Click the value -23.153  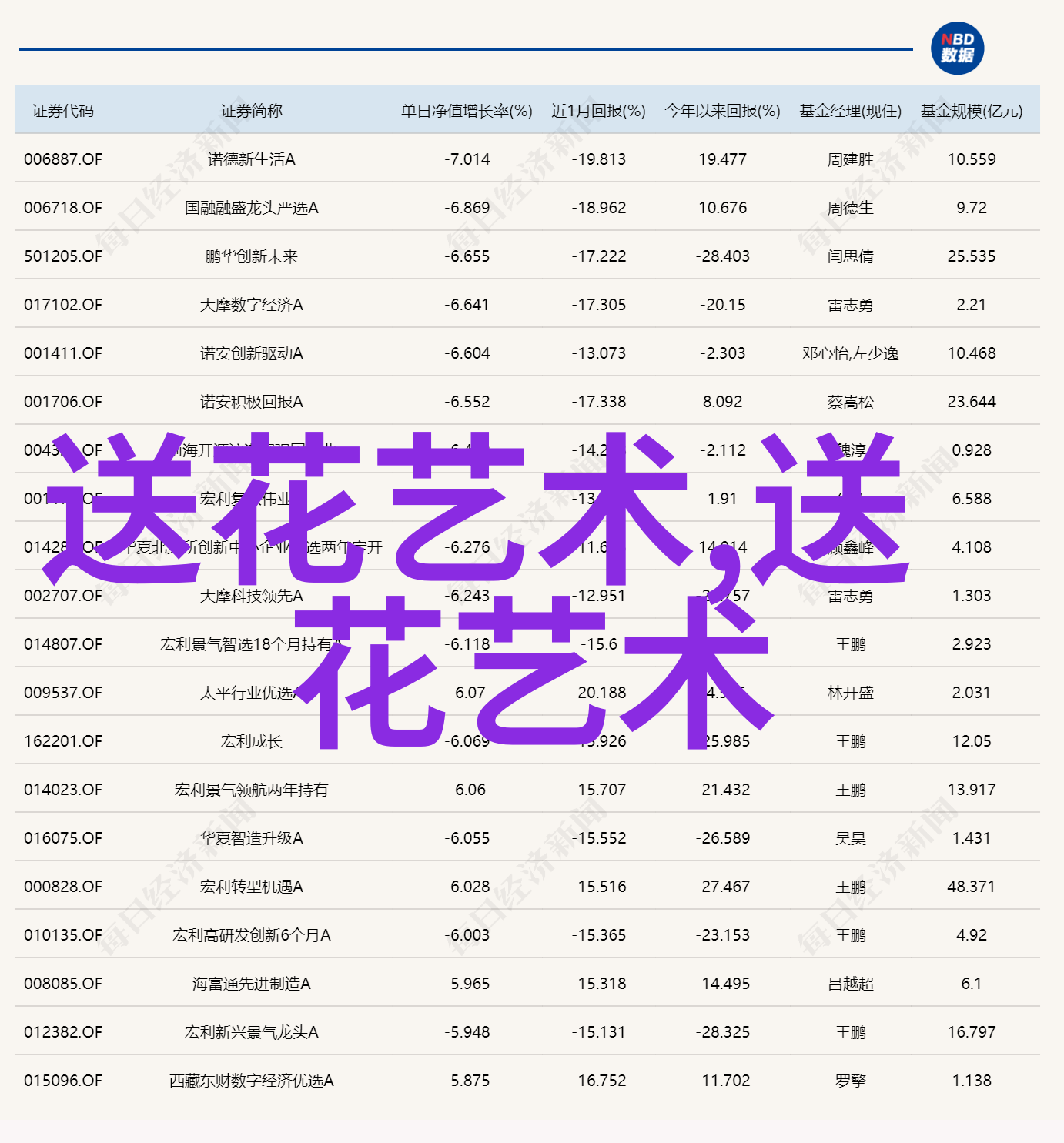(x=722, y=935)
